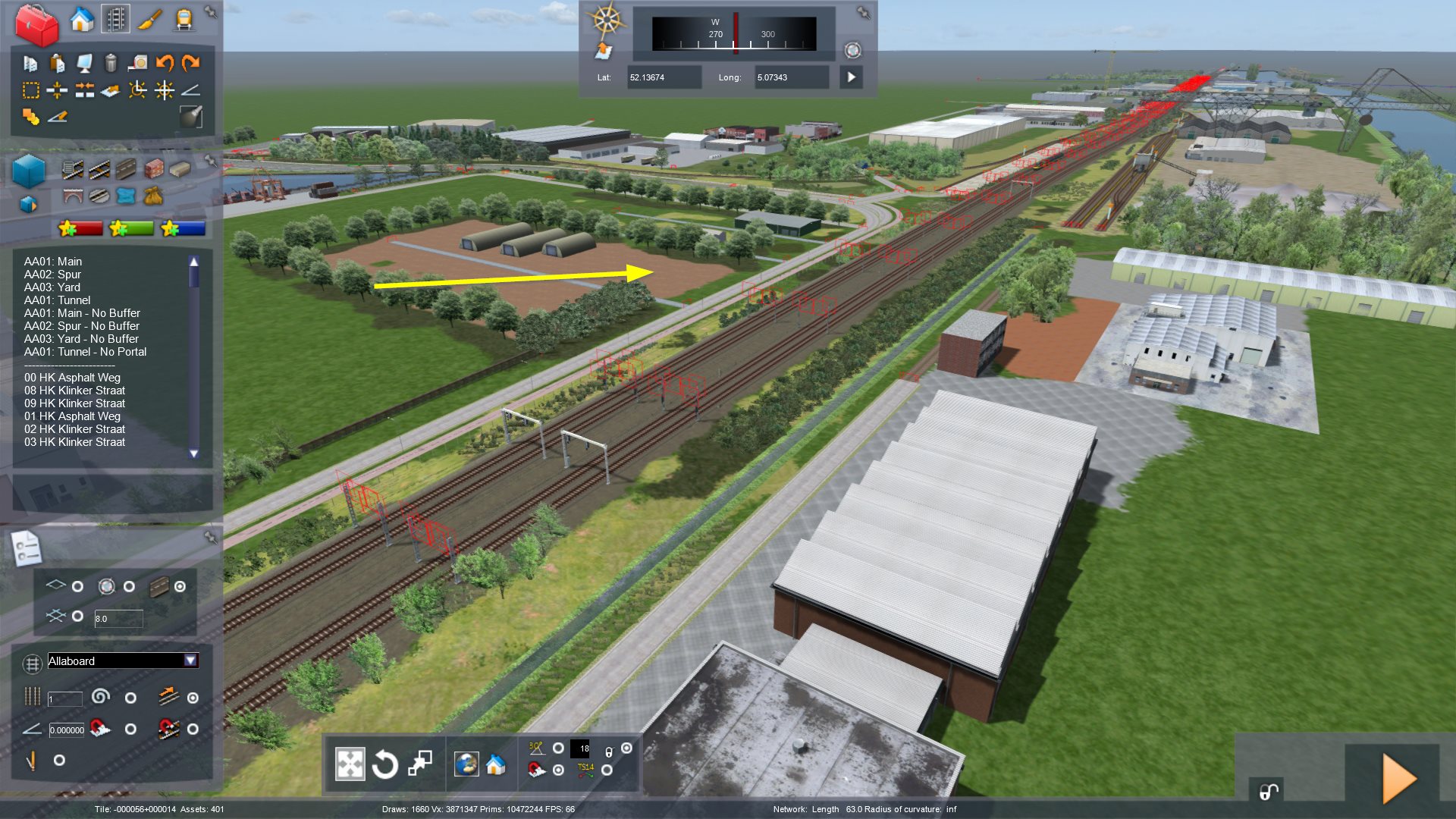
Task: Toggle the flashlight icon in toolbox
Action: (191, 116)
